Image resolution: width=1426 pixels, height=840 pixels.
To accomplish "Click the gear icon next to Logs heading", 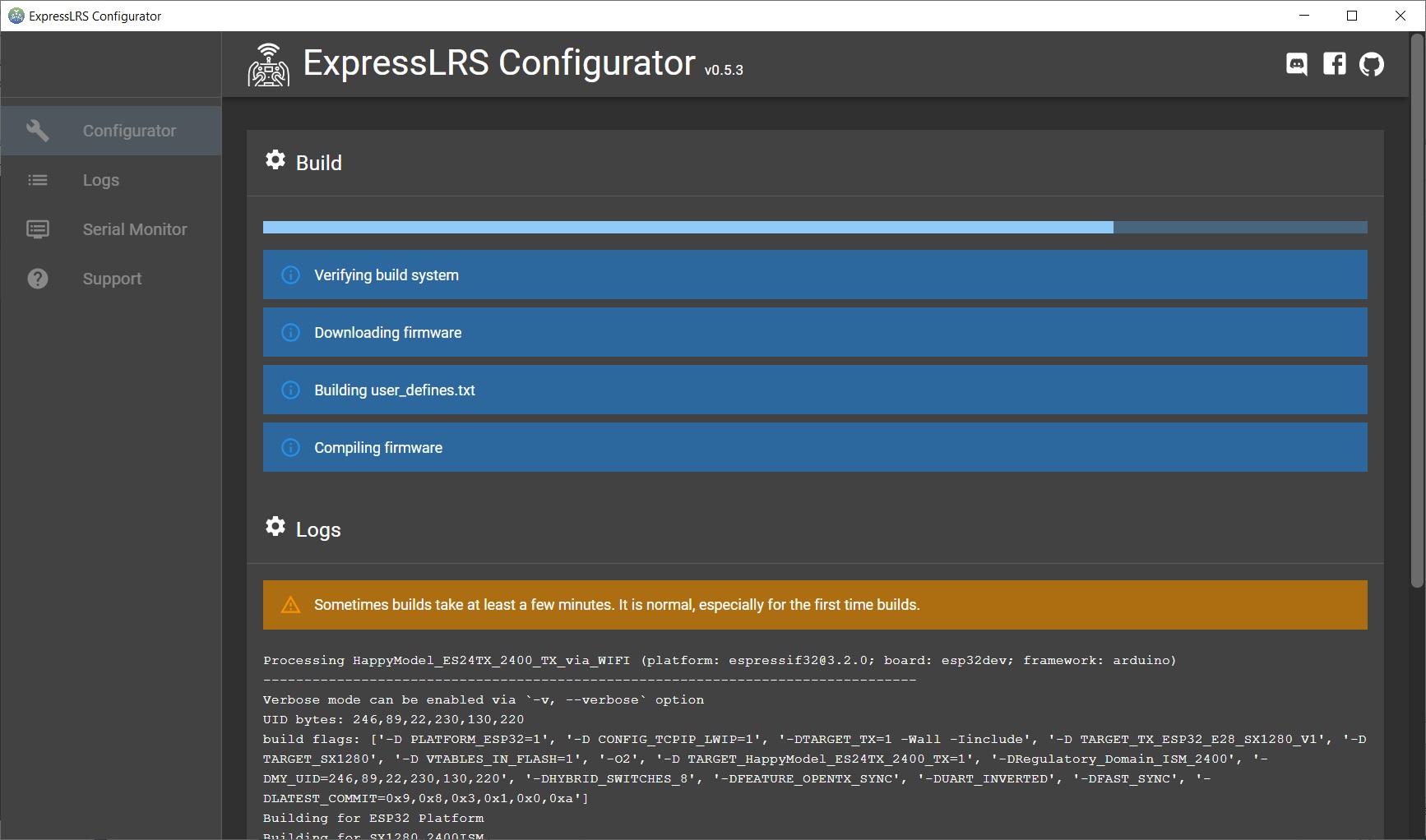I will point(275,526).
